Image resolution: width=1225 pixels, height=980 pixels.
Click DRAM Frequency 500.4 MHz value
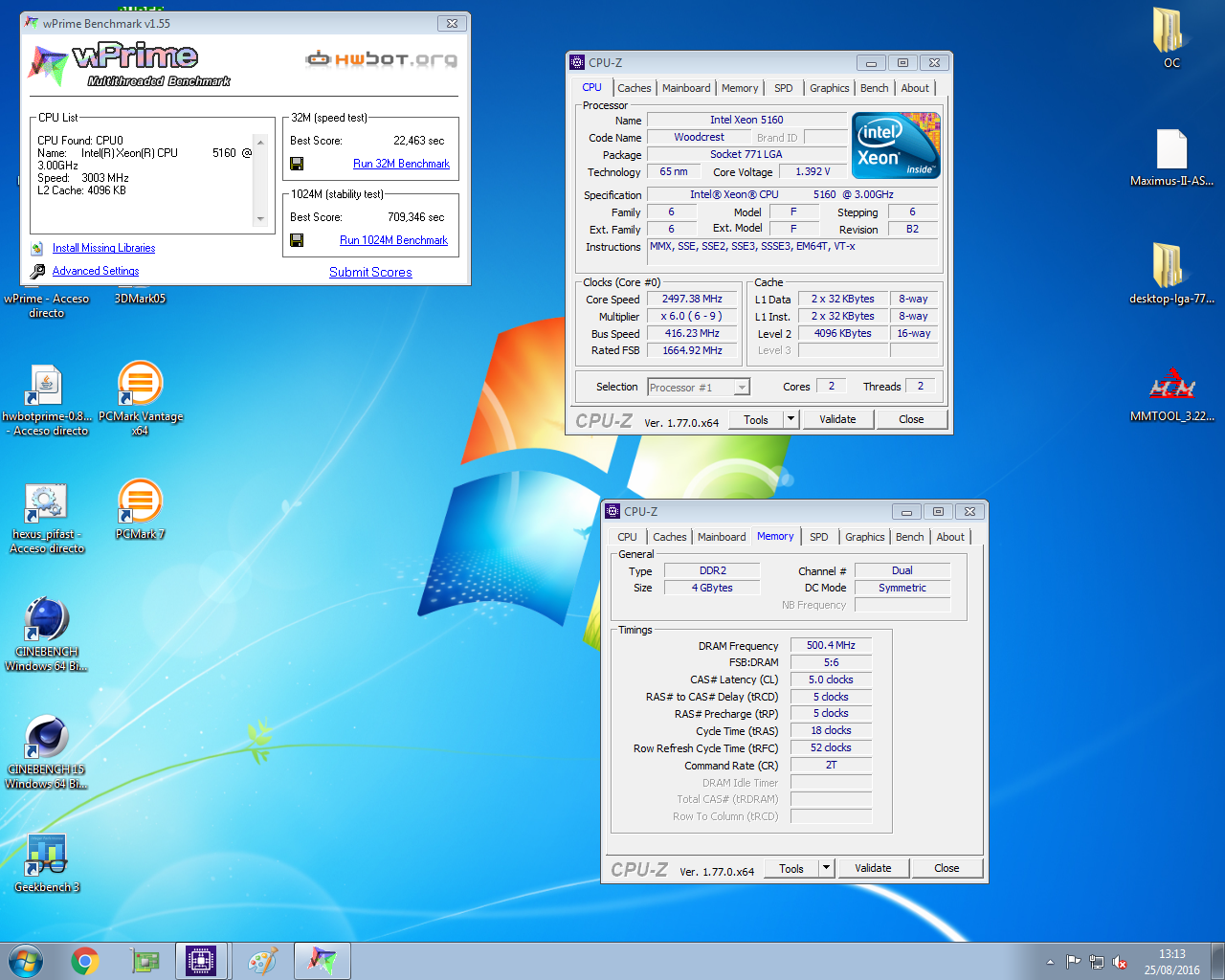click(x=831, y=645)
